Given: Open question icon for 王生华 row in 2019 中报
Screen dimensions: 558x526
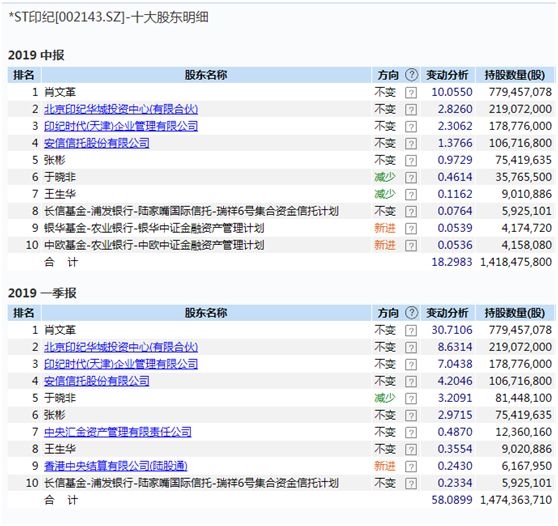Looking at the screenshot, I should (411, 194).
